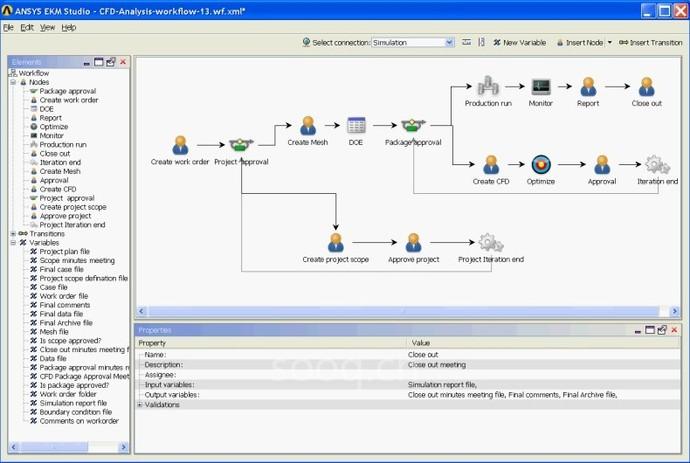690x463 pixels.
Task: Click the Close out node icon
Action: pyautogui.click(x=646, y=86)
